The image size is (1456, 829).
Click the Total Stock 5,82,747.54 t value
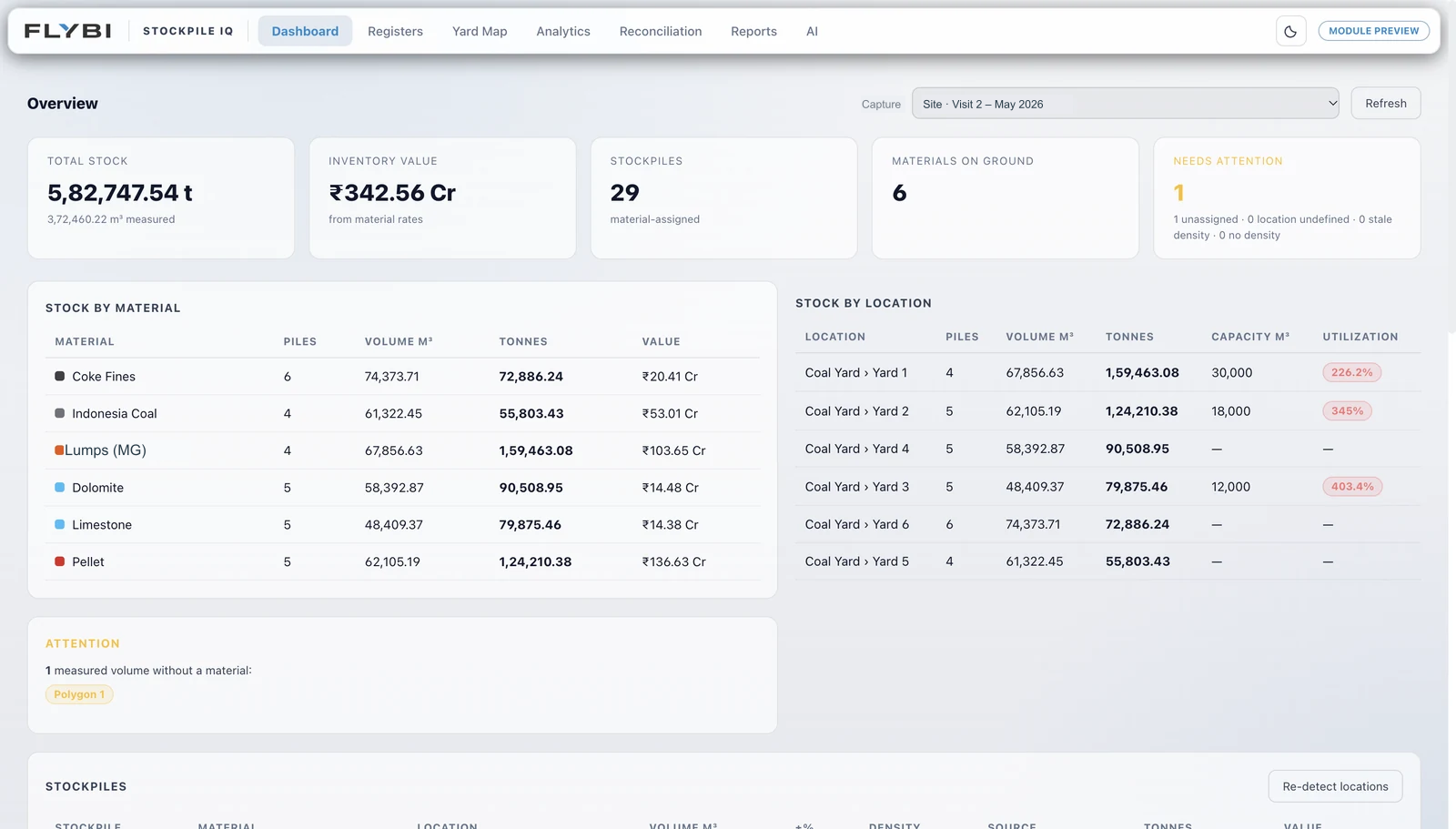click(120, 193)
